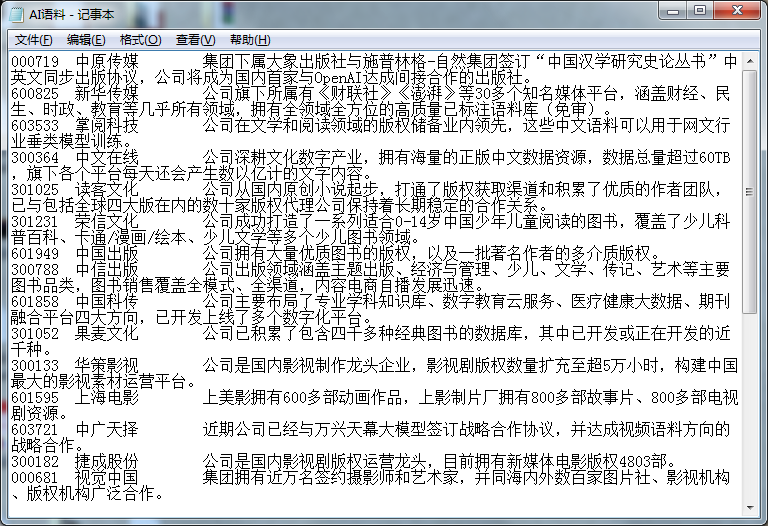Click the text 版权机构广泛合作
The image size is (768, 526).
(90, 493)
